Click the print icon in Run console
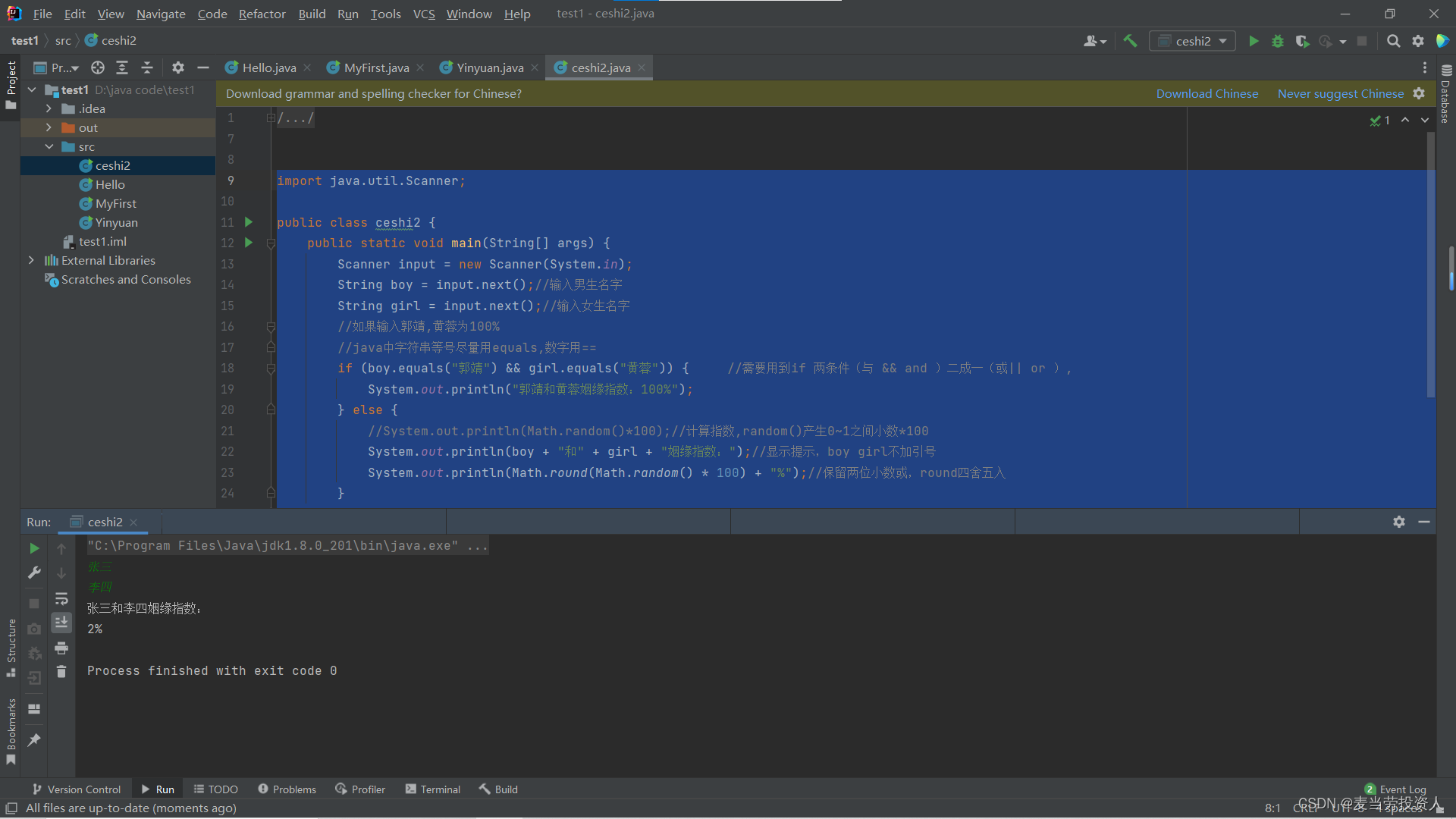 (x=61, y=648)
